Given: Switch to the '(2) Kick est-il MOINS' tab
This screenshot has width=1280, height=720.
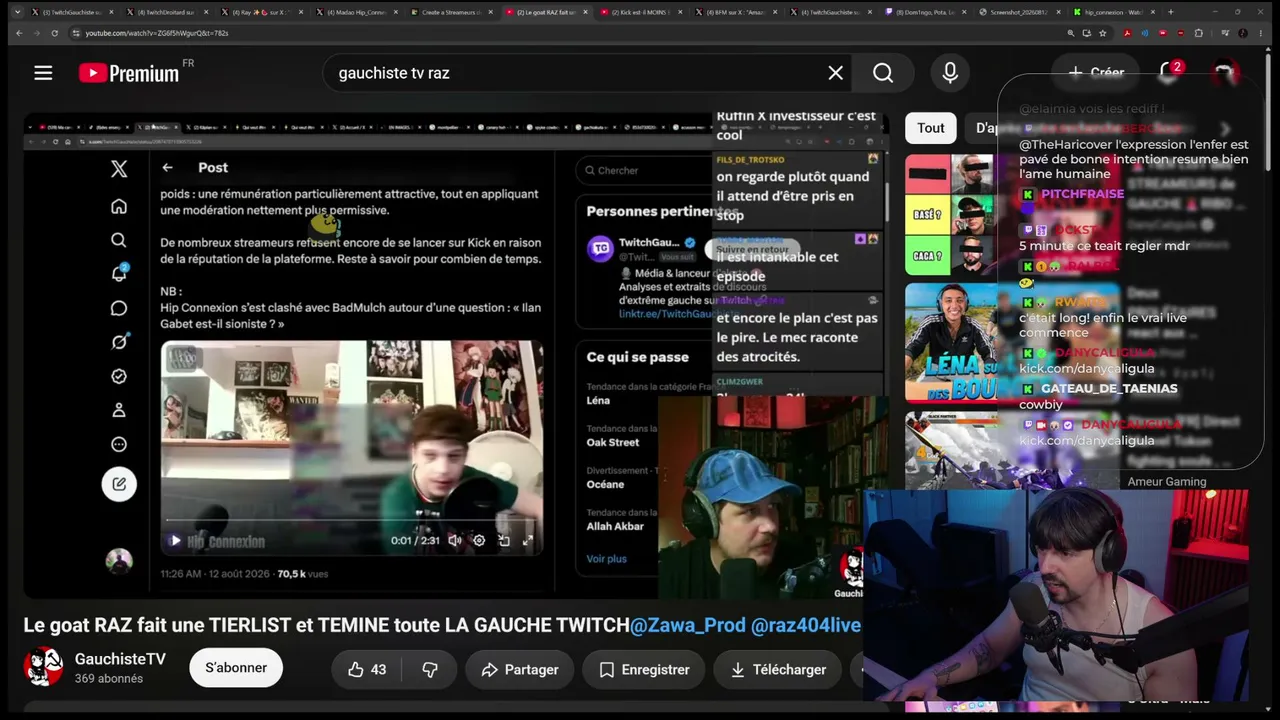Looking at the screenshot, I should point(639,12).
